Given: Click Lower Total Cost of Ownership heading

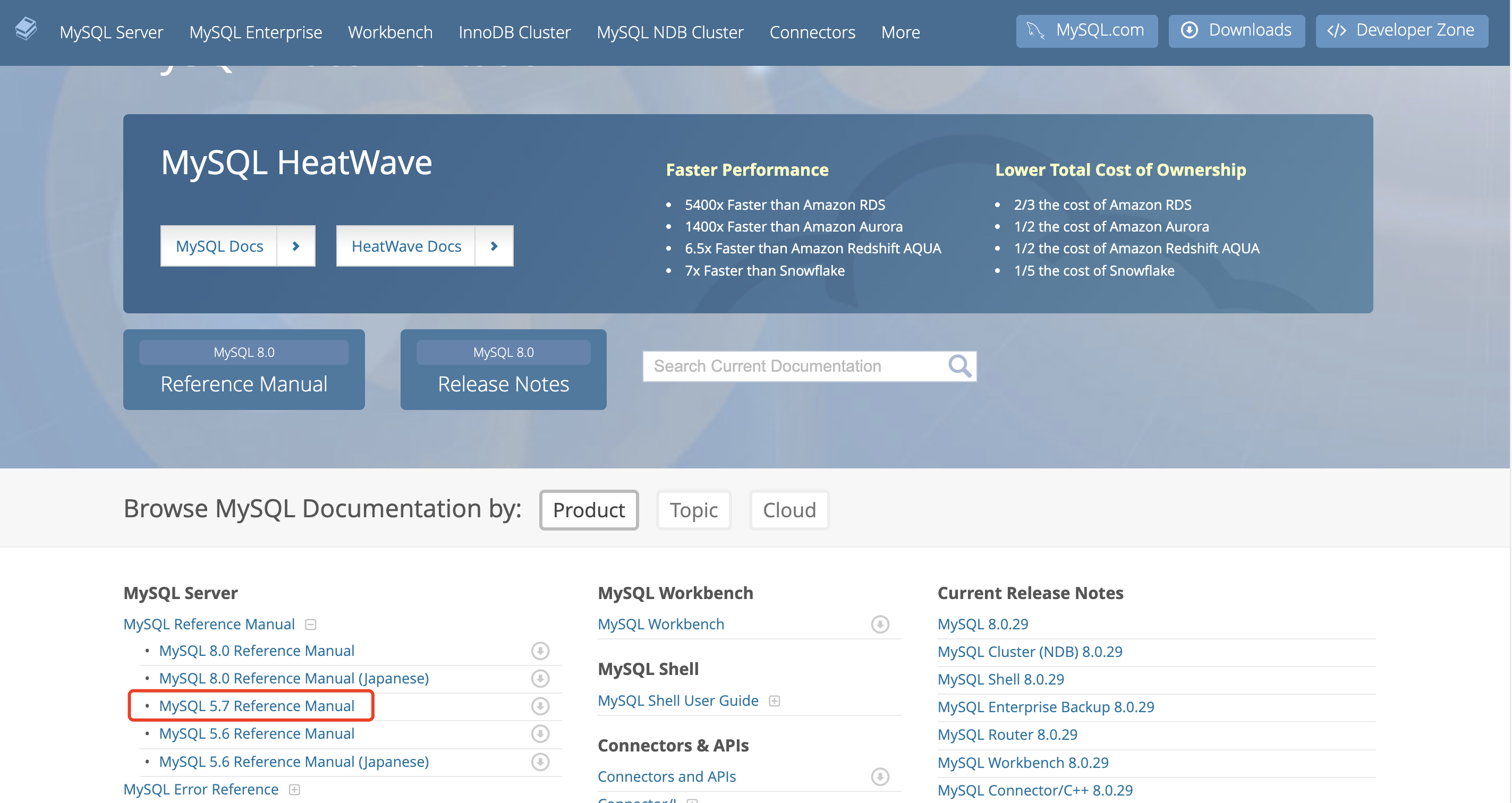Looking at the screenshot, I should 1120,170.
